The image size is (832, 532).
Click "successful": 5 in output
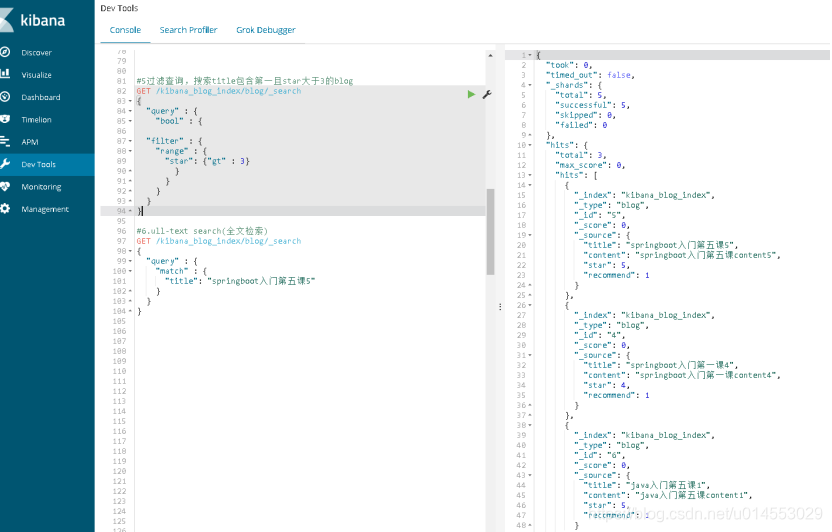[x=592, y=105]
